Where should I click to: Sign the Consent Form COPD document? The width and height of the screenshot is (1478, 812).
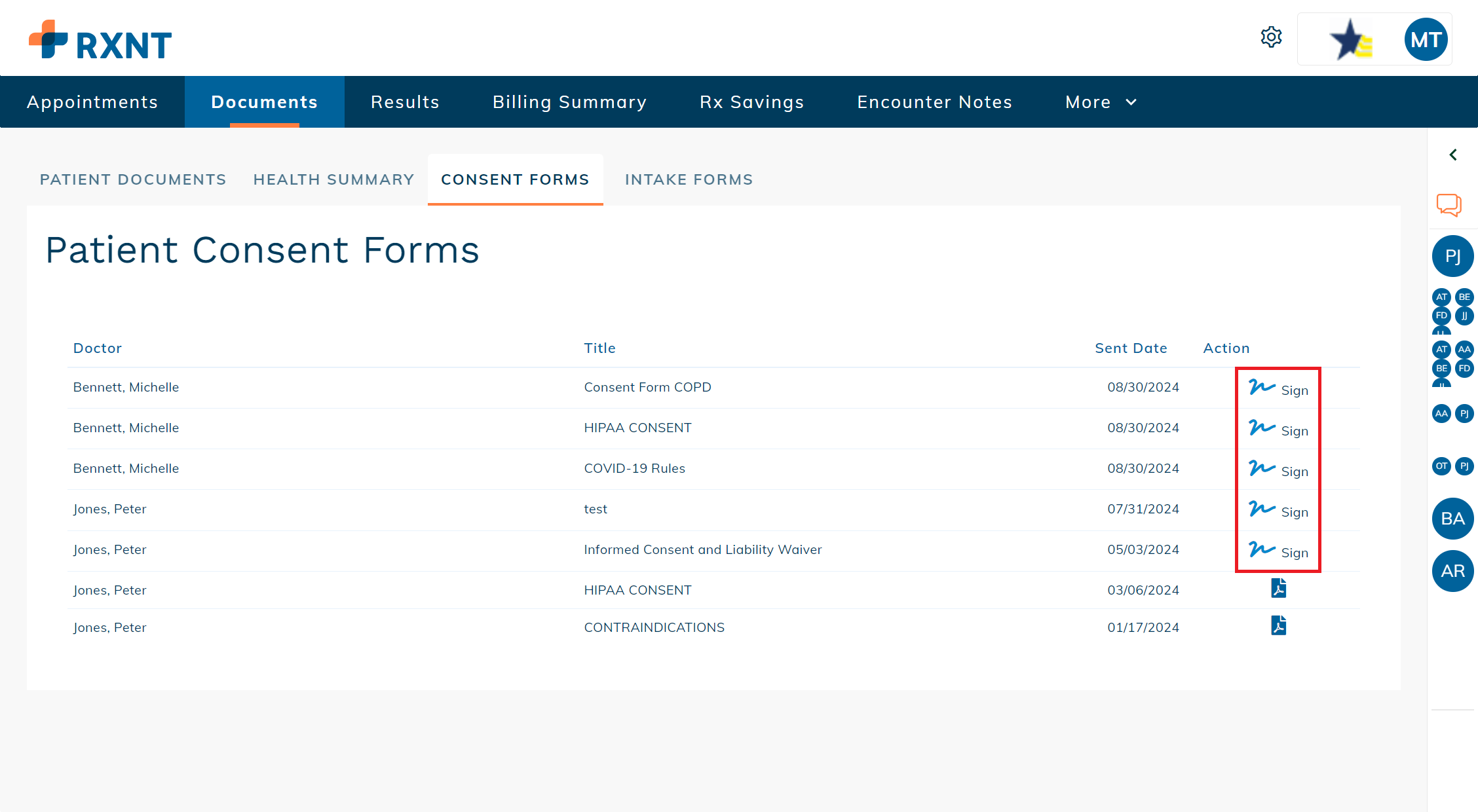click(x=1278, y=389)
